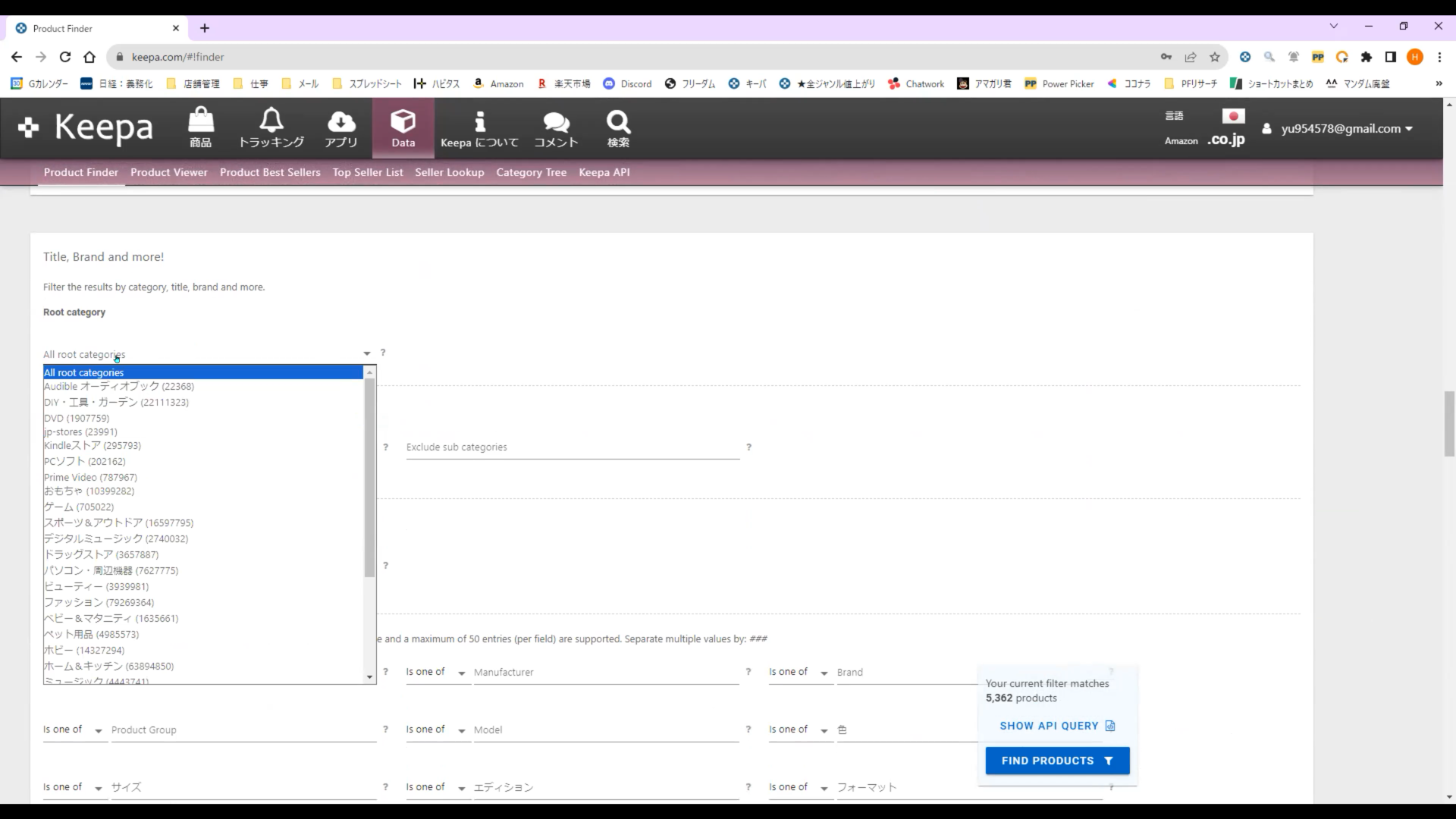This screenshot has width=1456, height=819.
Task: Switch to Product Best Sellers tab
Action: (270, 172)
